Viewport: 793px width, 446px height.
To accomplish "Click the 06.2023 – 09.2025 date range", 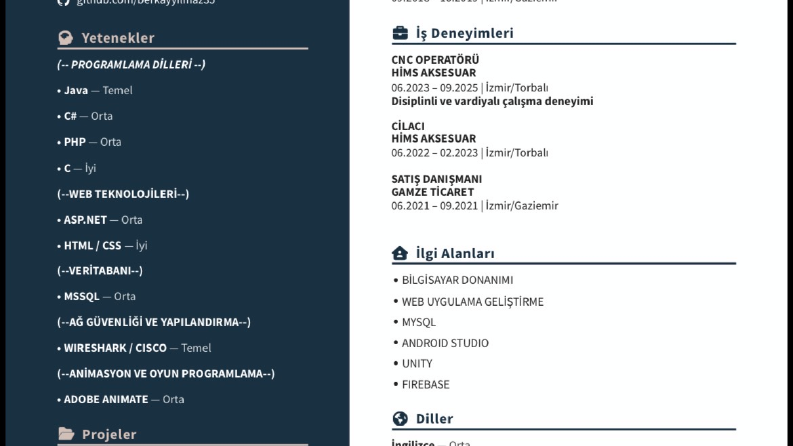I will coord(434,87).
